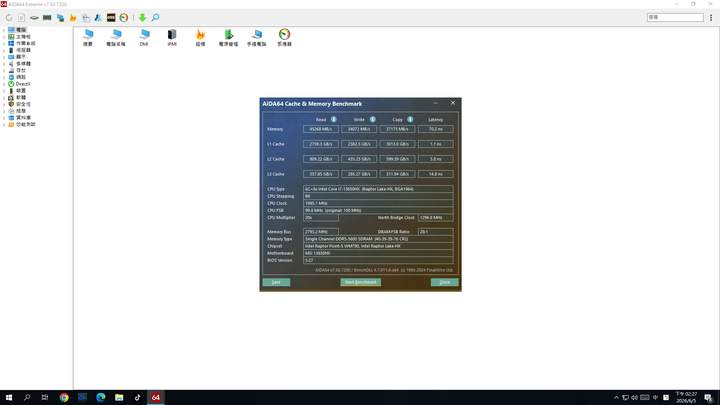Screen dimensions: 720x405
Task: Click the Save button in the benchmark dialog
Action: 276,282
